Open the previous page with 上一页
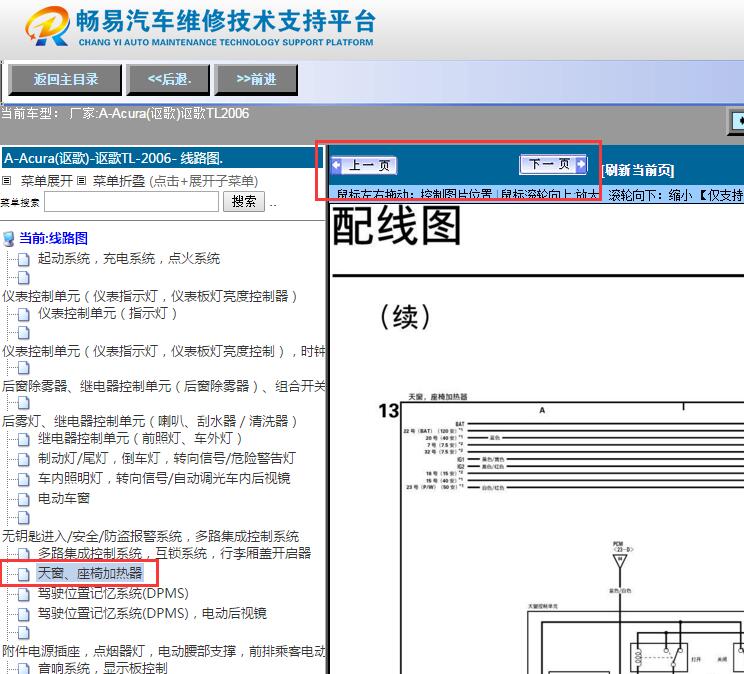 pos(364,165)
